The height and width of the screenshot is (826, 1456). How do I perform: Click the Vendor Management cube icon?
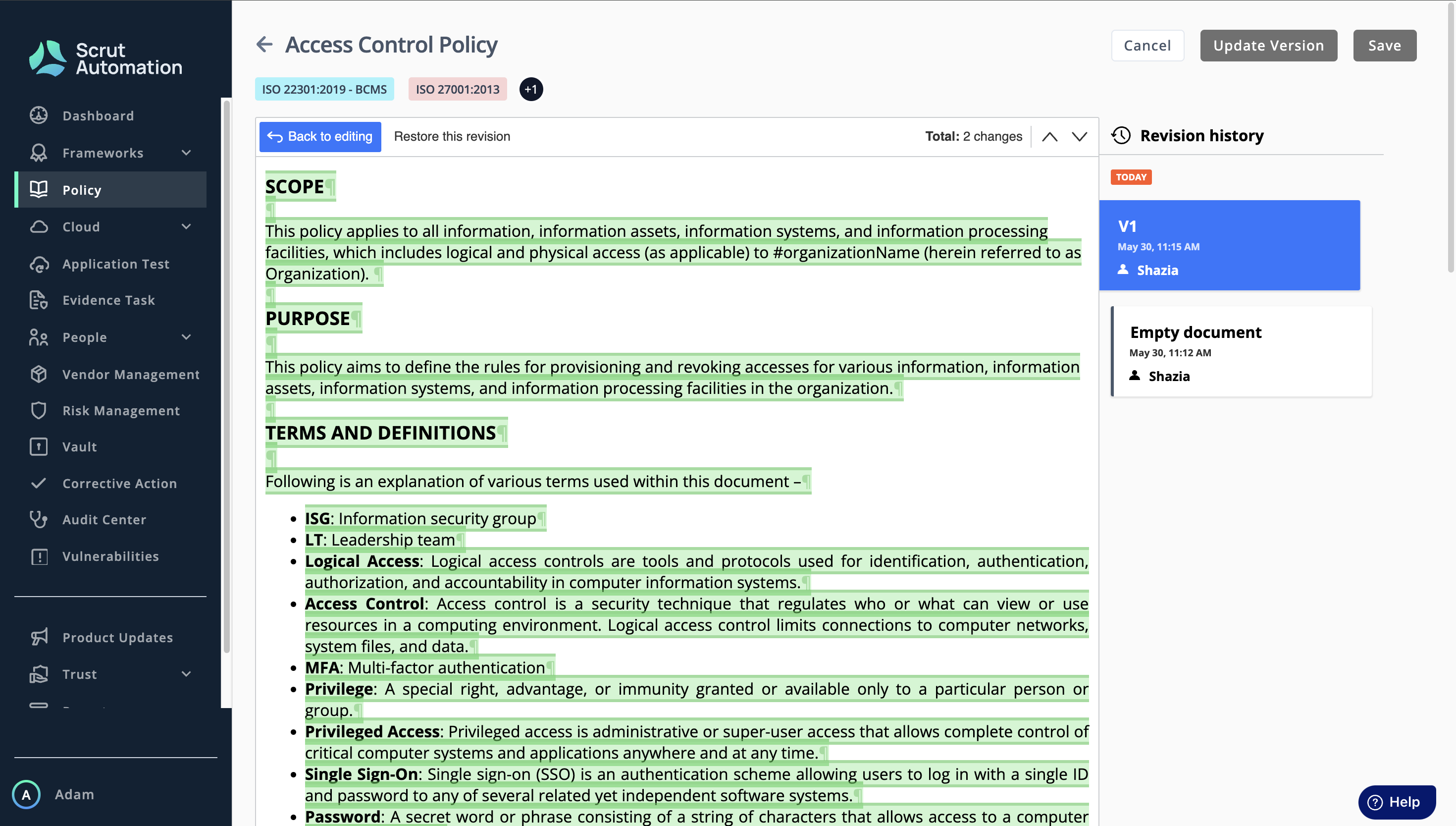tap(39, 374)
